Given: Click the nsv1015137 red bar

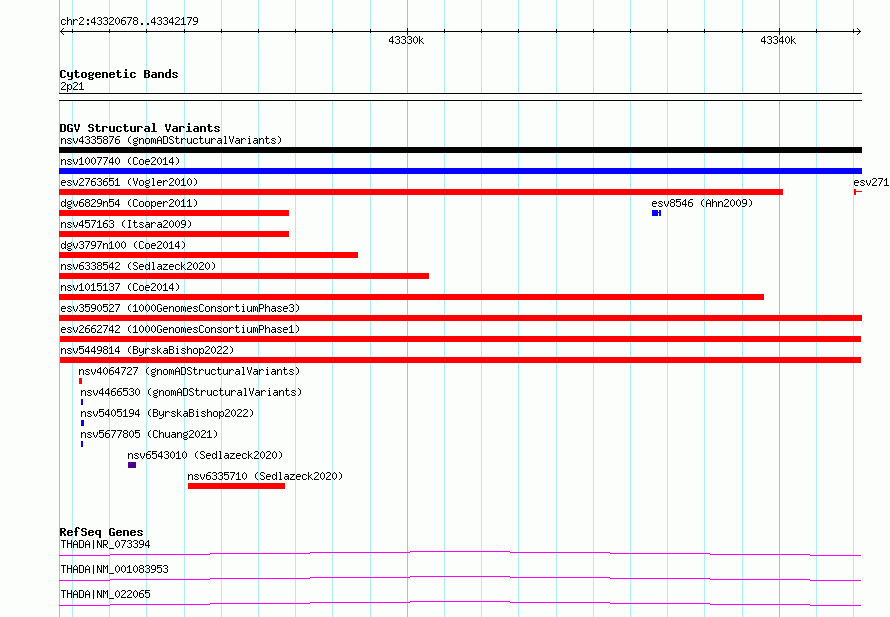Looking at the screenshot, I should click(412, 297).
